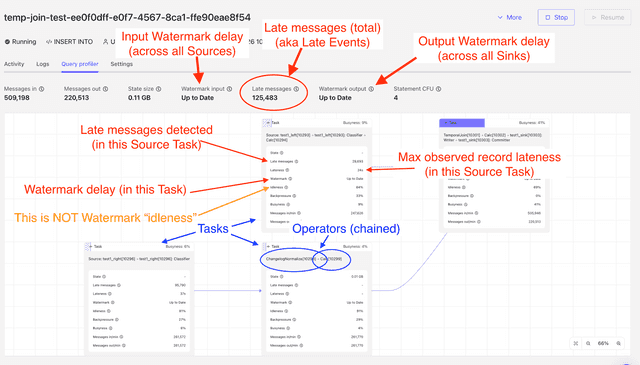Image resolution: width=640 pixels, height=365 pixels.
Task: Show Busyness info in test1_left source task
Action: click(288, 205)
